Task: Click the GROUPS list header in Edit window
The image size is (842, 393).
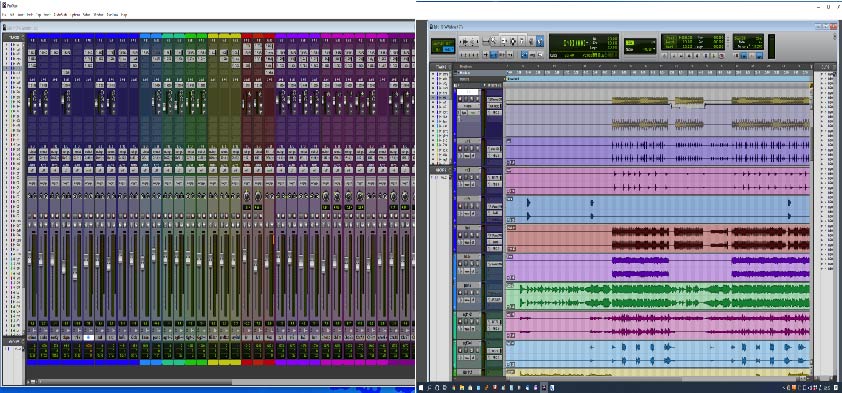Action: tap(441, 170)
